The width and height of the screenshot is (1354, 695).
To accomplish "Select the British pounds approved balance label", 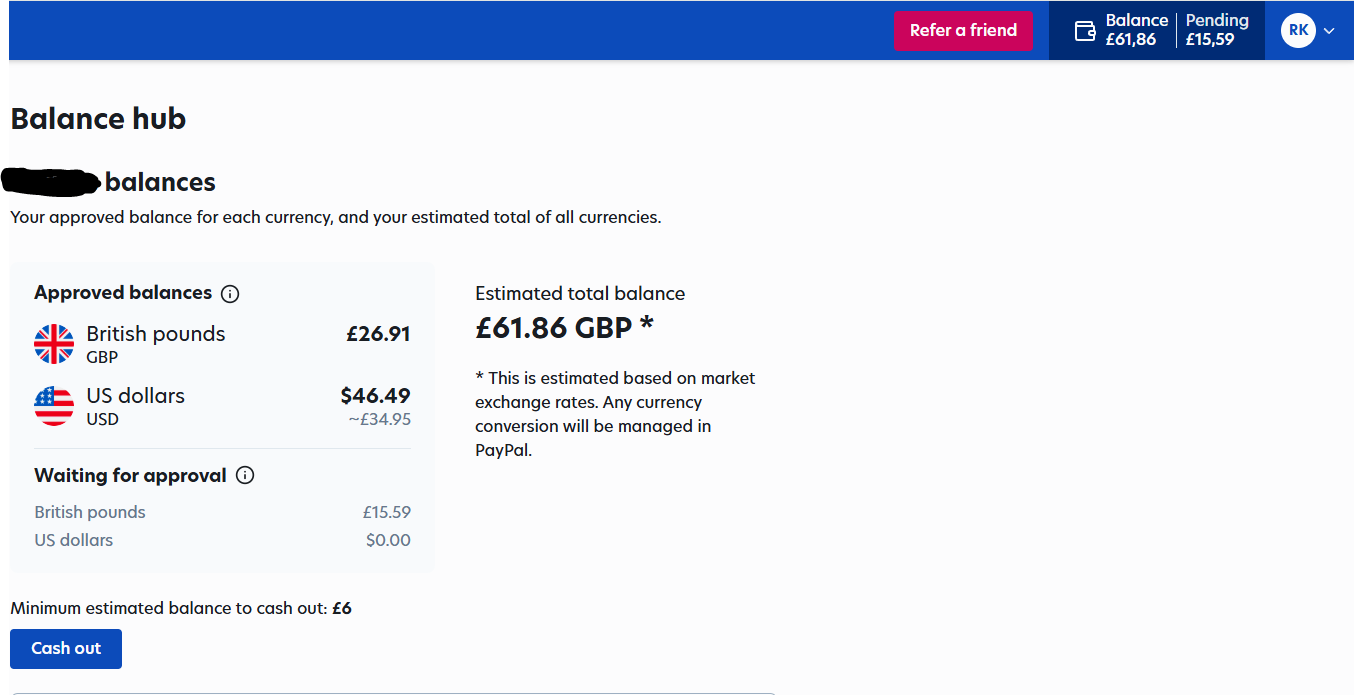I will pyautogui.click(x=155, y=334).
